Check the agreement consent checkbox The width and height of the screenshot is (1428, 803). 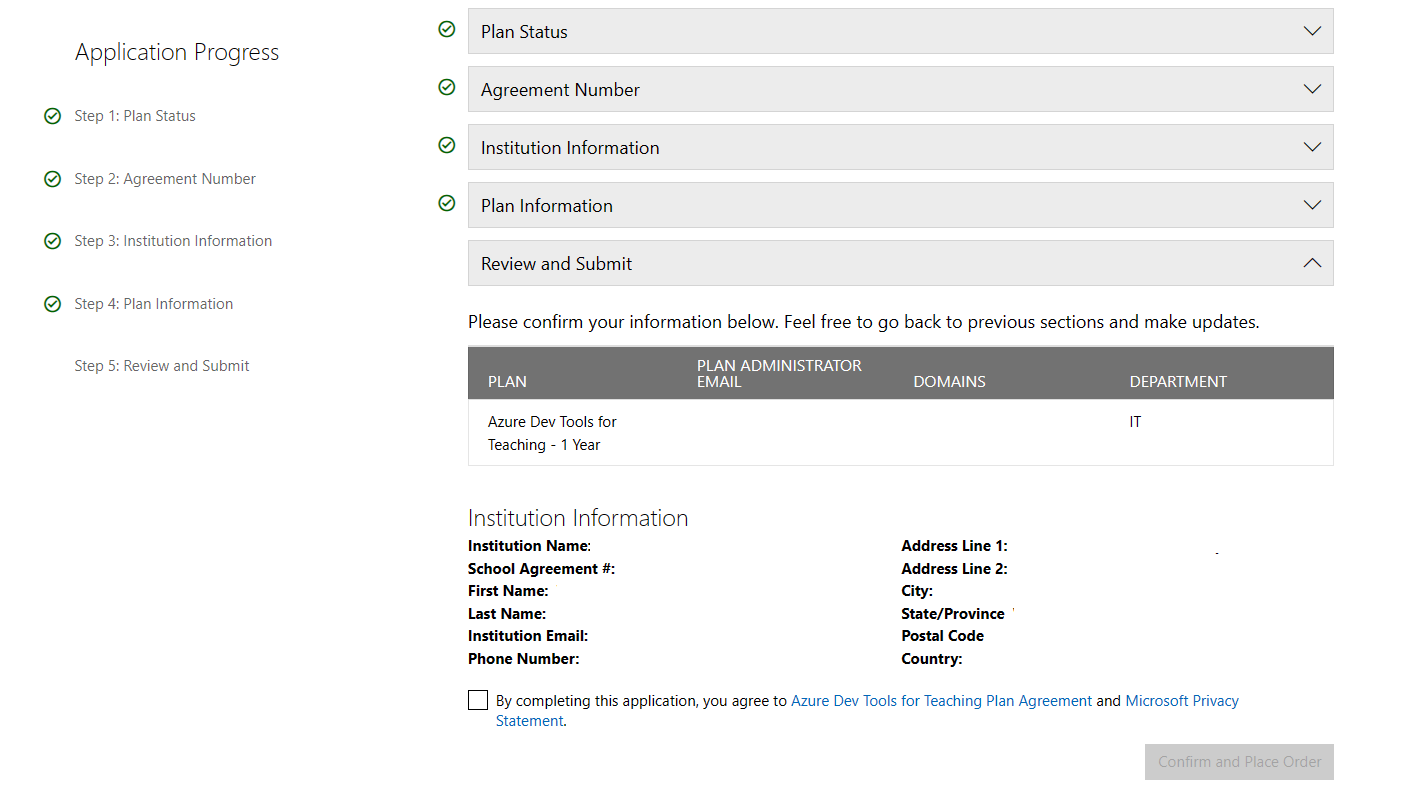[x=478, y=700]
